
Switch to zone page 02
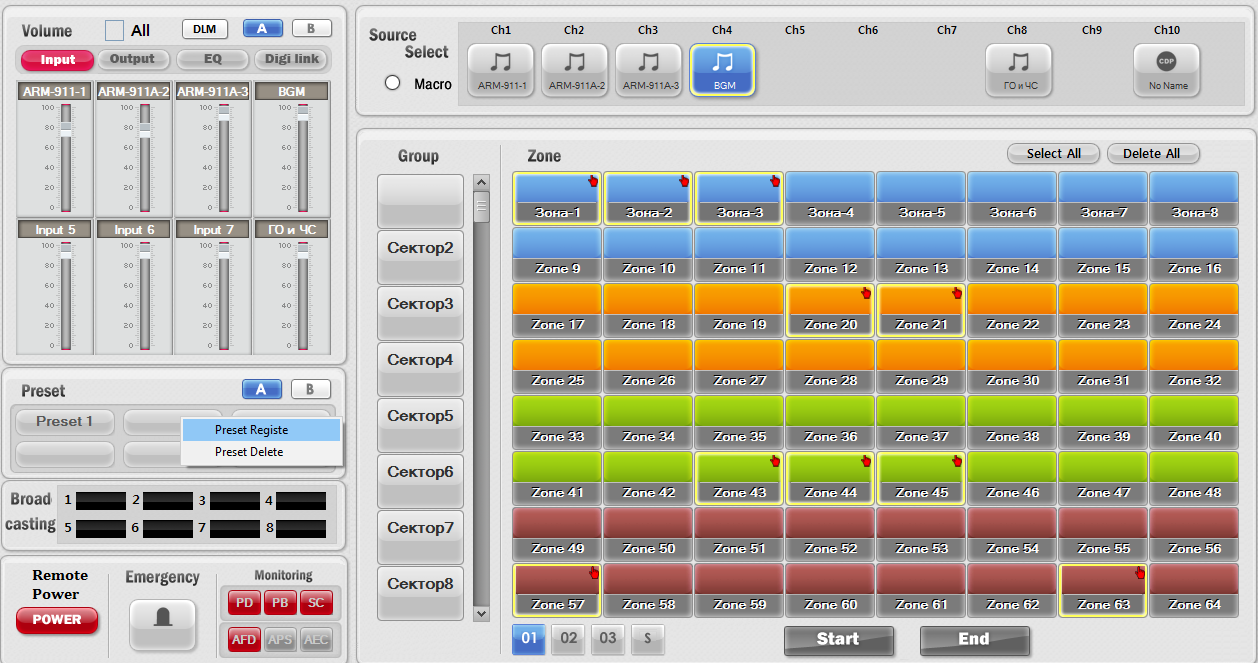(569, 638)
